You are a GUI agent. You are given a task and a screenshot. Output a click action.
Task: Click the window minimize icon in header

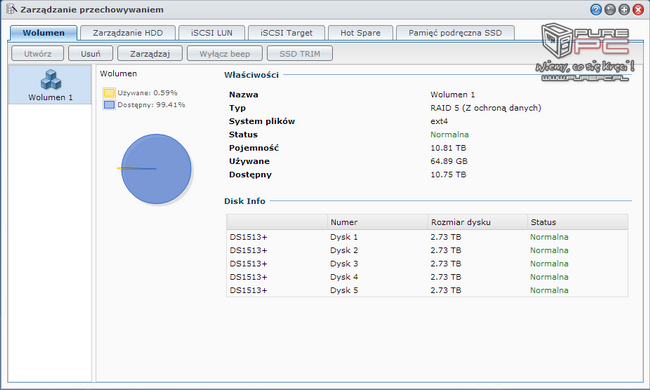click(x=610, y=9)
